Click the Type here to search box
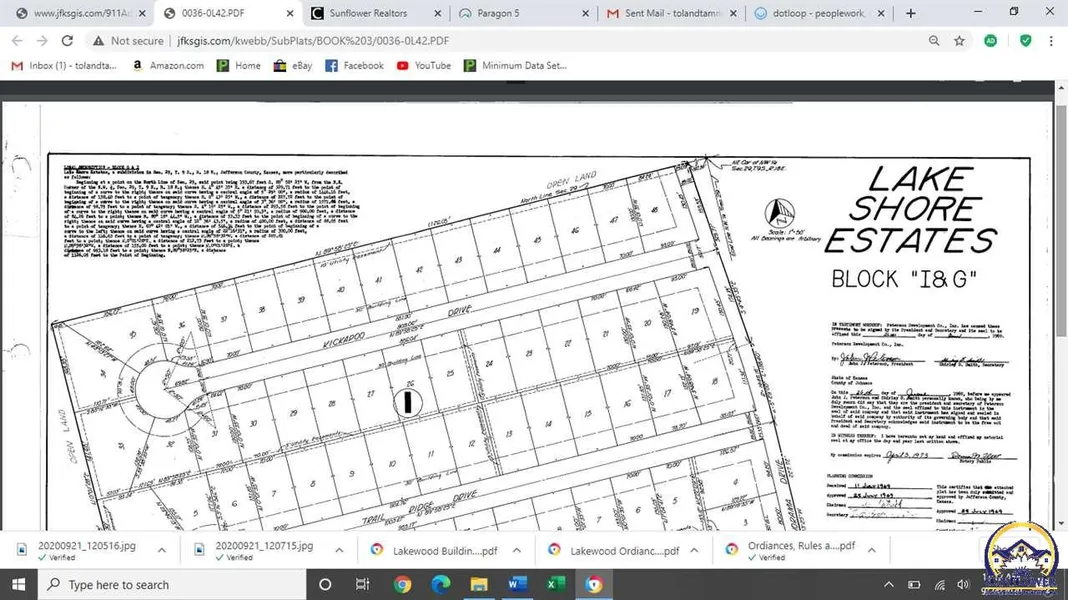 coord(170,585)
